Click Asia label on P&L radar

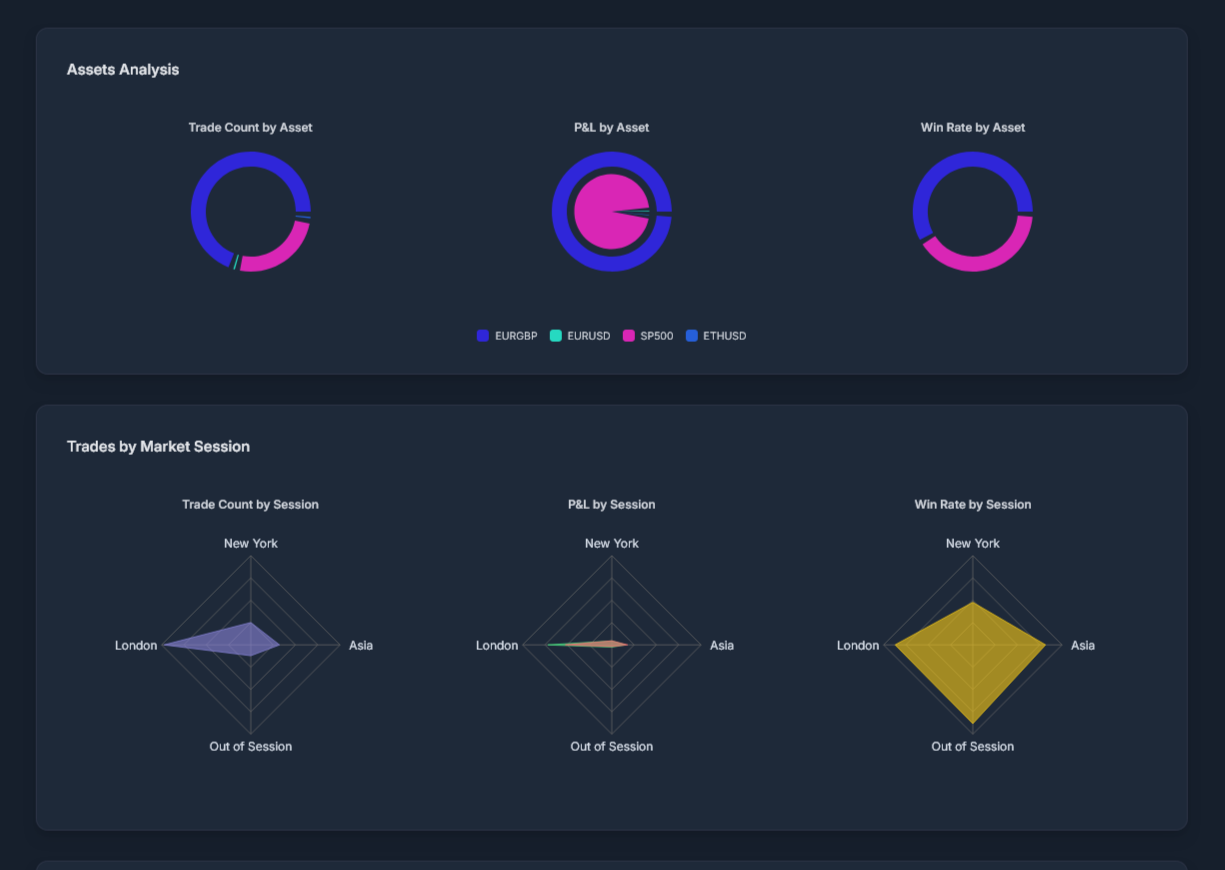pyautogui.click(x=722, y=645)
